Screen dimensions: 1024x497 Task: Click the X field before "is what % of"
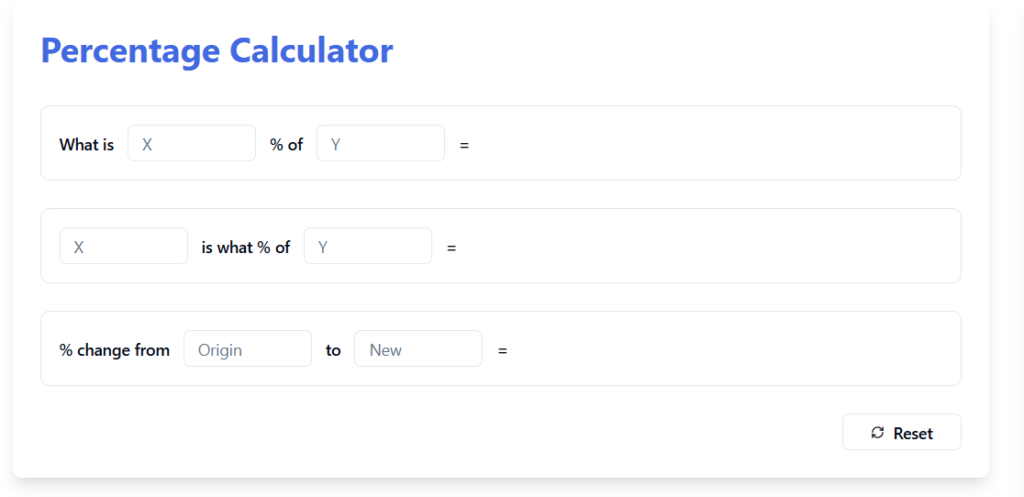123,246
